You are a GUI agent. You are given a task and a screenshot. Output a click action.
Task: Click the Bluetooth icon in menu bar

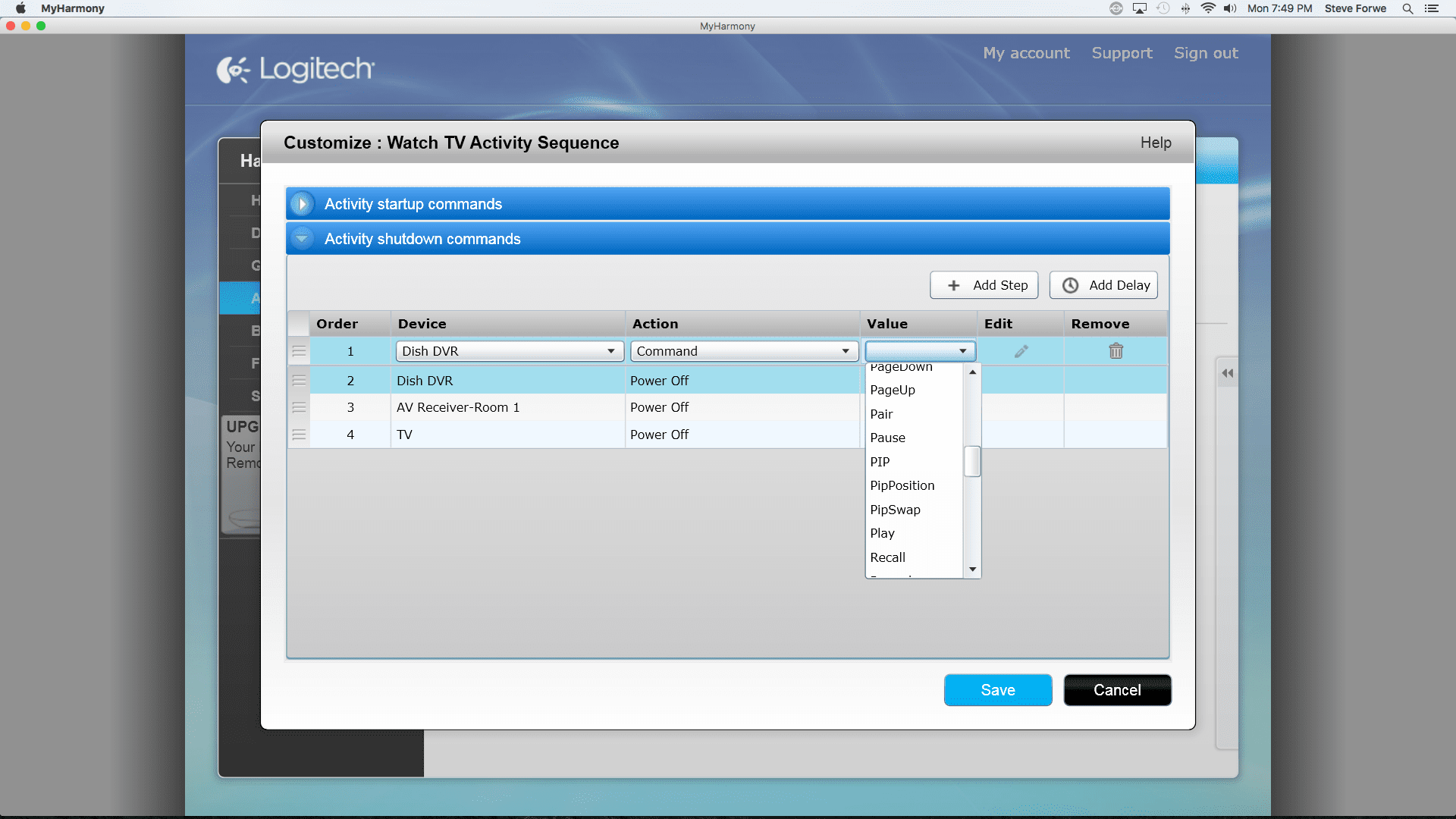pyautogui.click(x=1185, y=8)
